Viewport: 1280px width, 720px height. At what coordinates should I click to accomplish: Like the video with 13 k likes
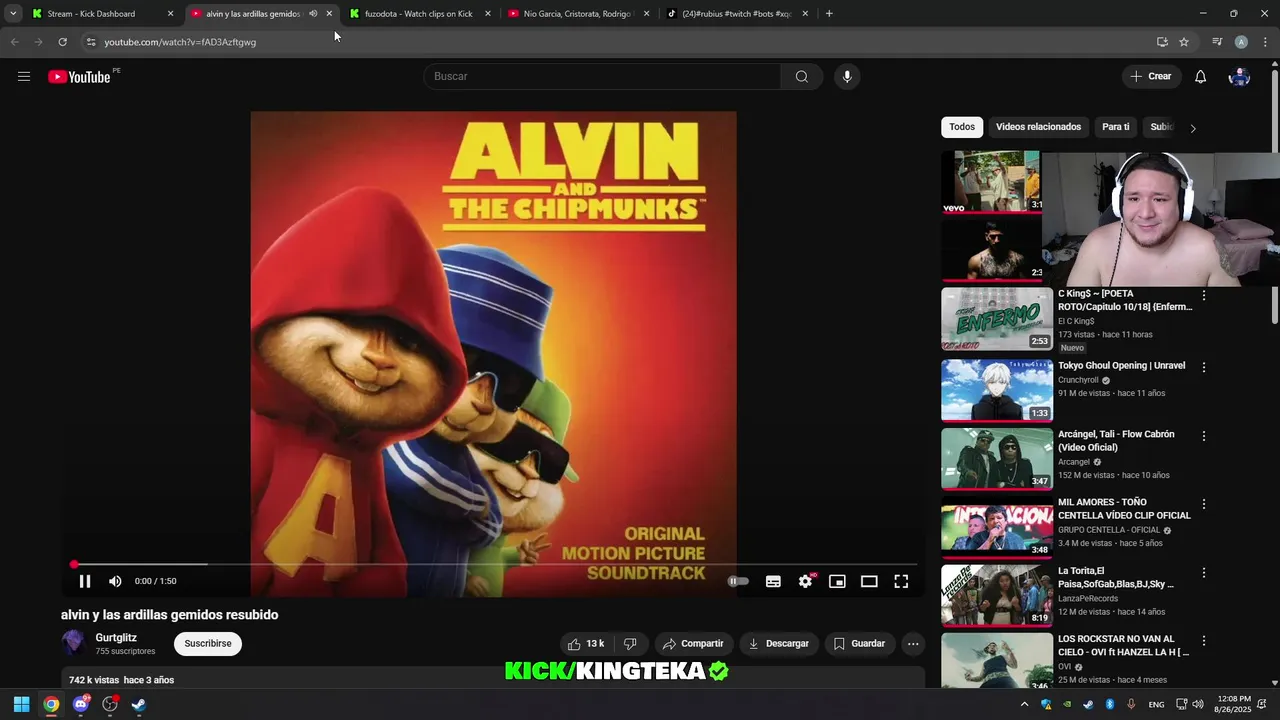click(586, 644)
